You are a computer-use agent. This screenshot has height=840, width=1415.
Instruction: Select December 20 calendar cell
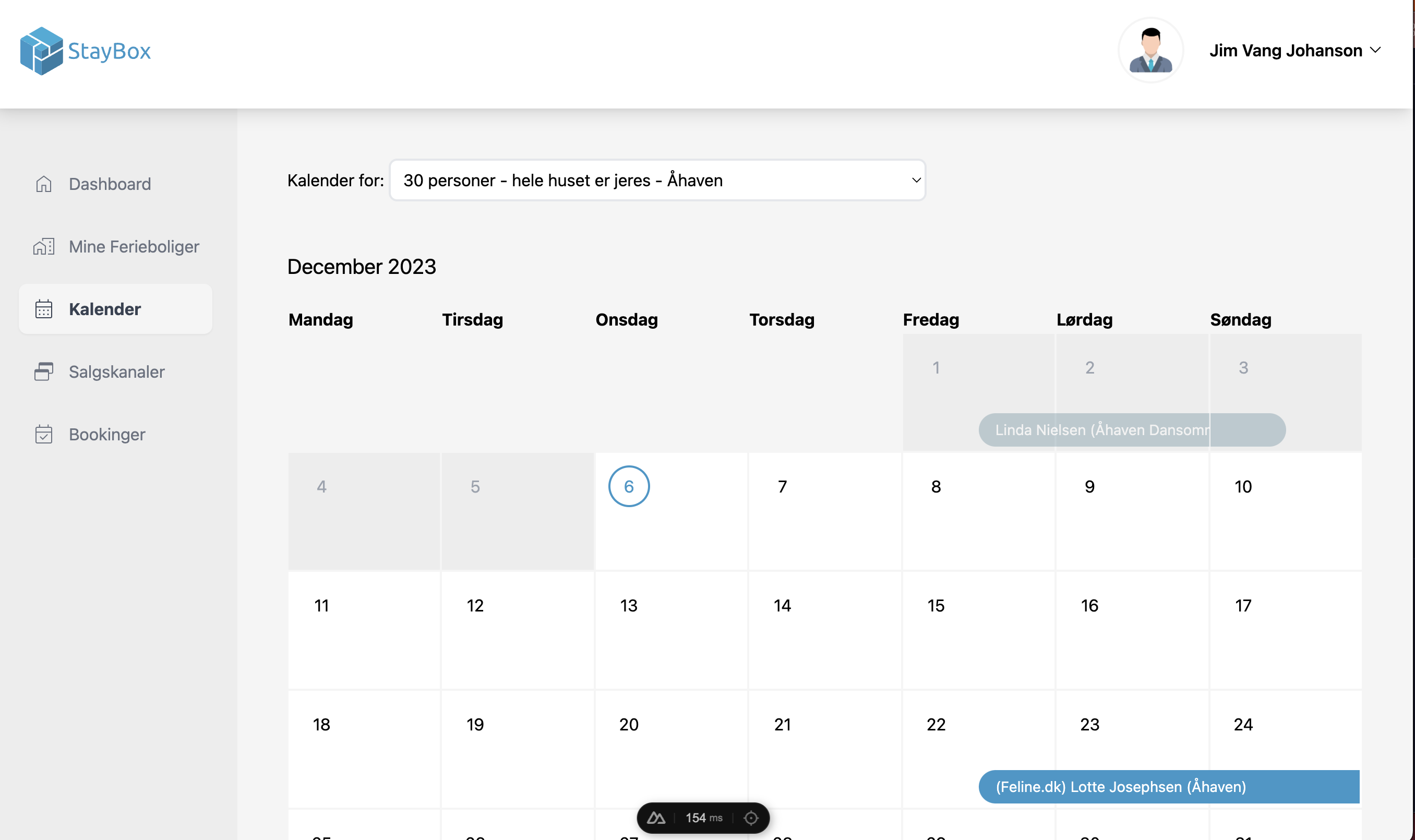(x=629, y=725)
